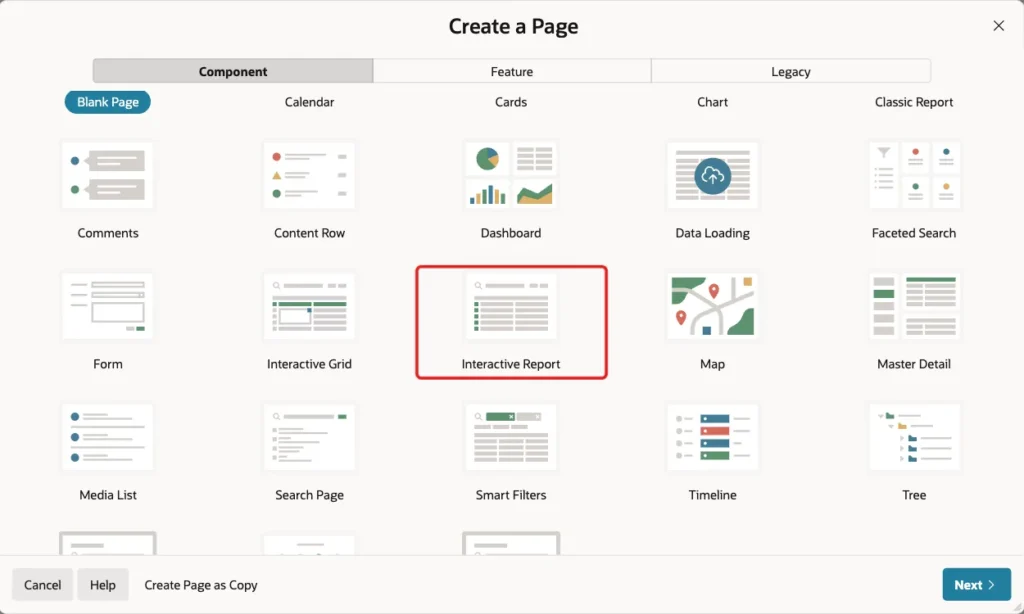This screenshot has width=1024, height=614.
Task: Pick the Interactive Grid page icon
Action: coord(310,306)
